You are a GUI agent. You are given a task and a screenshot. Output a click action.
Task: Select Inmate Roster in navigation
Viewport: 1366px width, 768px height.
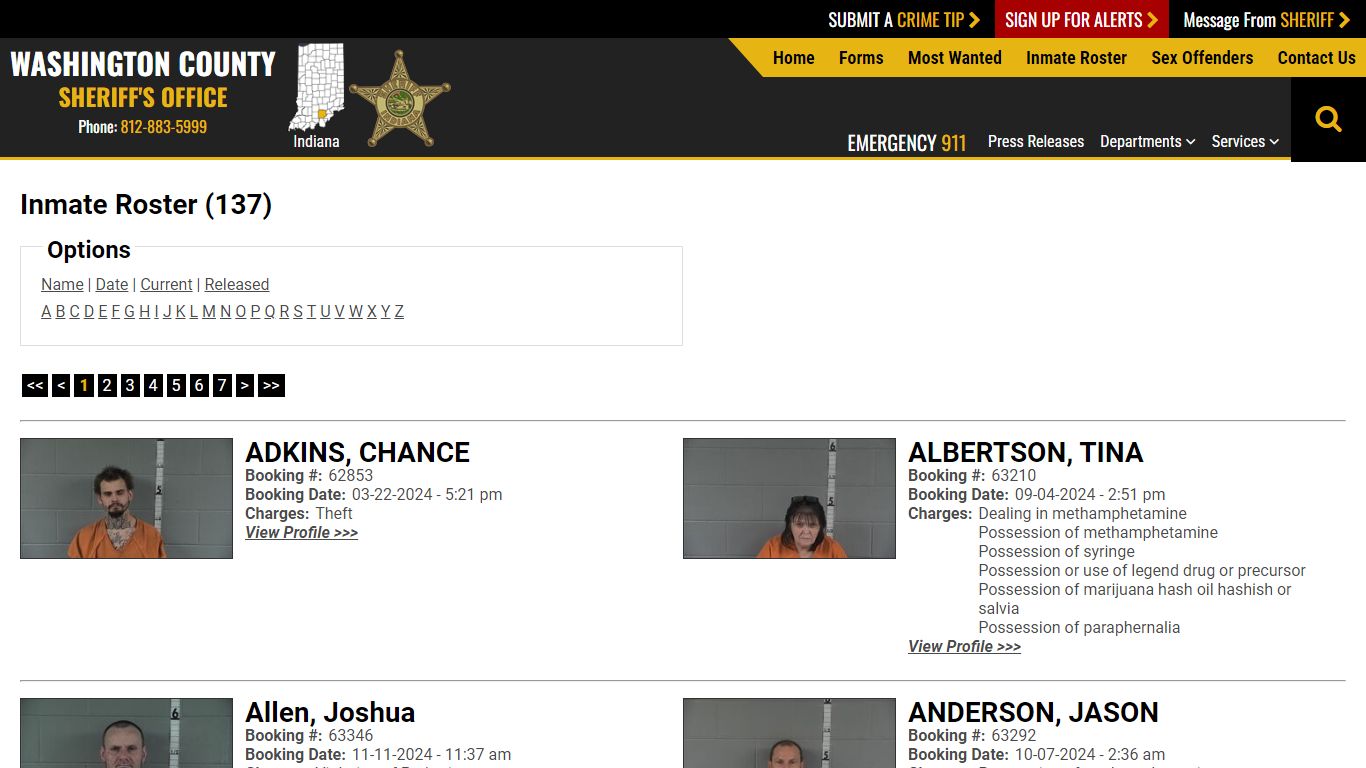(x=1076, y=58)
